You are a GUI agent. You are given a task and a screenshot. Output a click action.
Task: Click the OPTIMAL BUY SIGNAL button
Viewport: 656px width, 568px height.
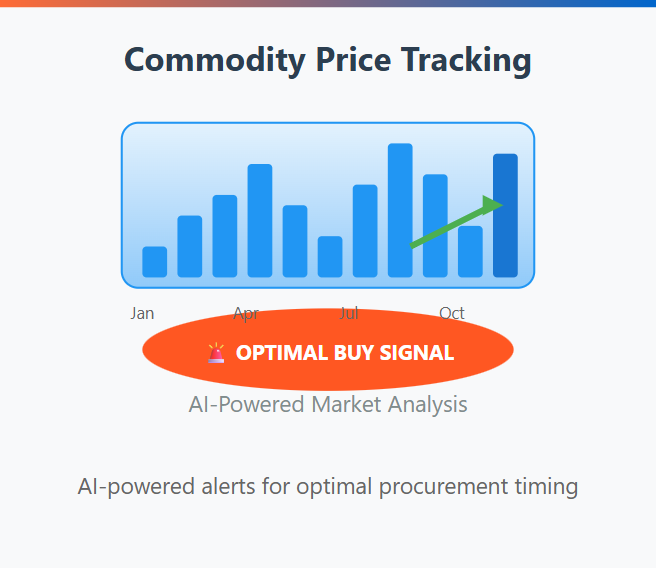point(328,350)
